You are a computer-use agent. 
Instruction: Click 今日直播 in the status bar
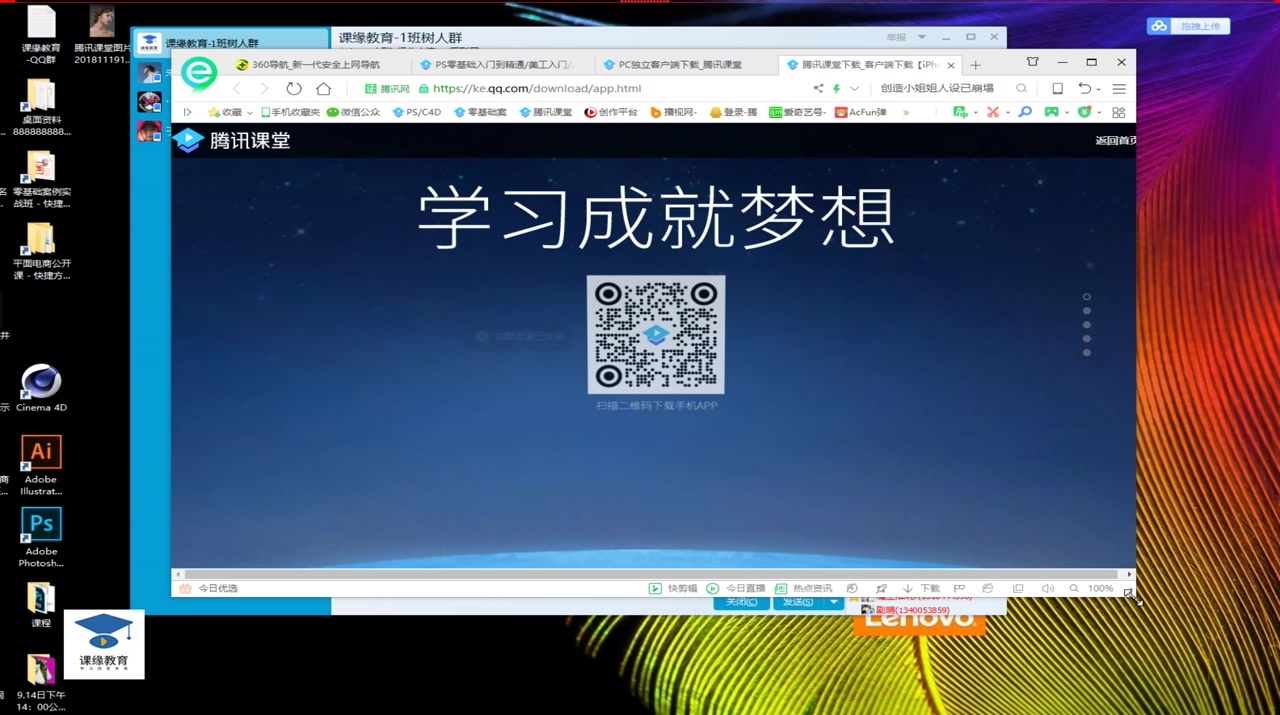click(x=736, y=589)
